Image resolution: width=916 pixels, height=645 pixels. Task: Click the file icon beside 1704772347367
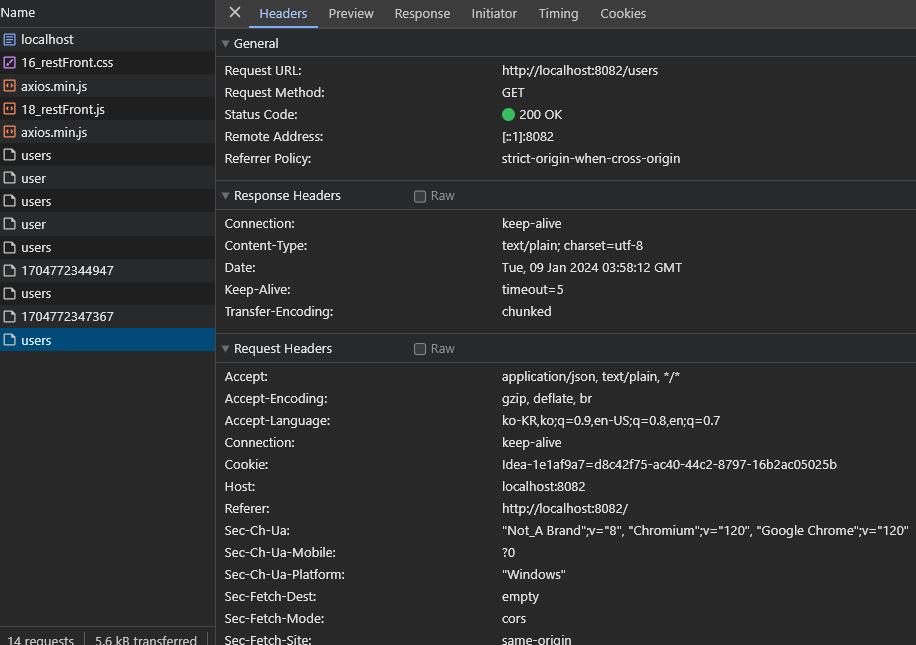pos(9,317)
